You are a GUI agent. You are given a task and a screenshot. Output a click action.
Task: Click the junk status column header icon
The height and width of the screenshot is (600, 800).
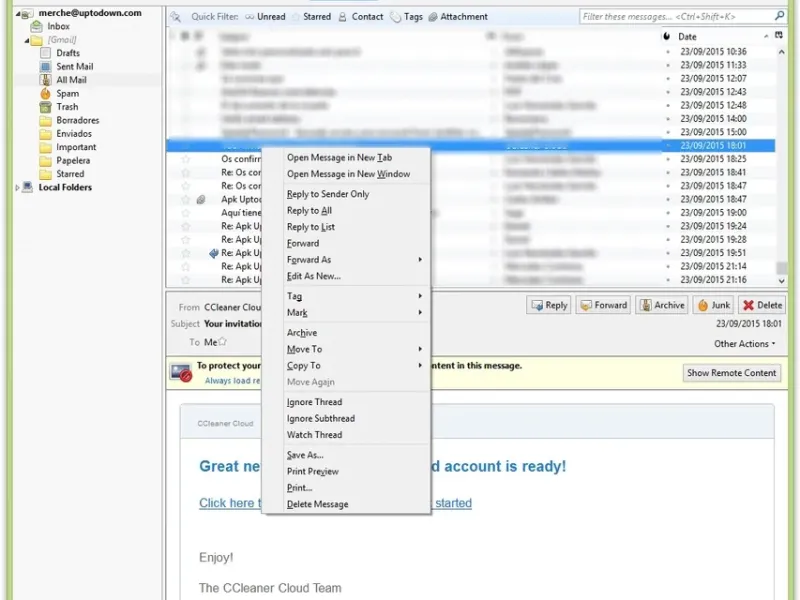pyautogui.click(x=667, y=37)
